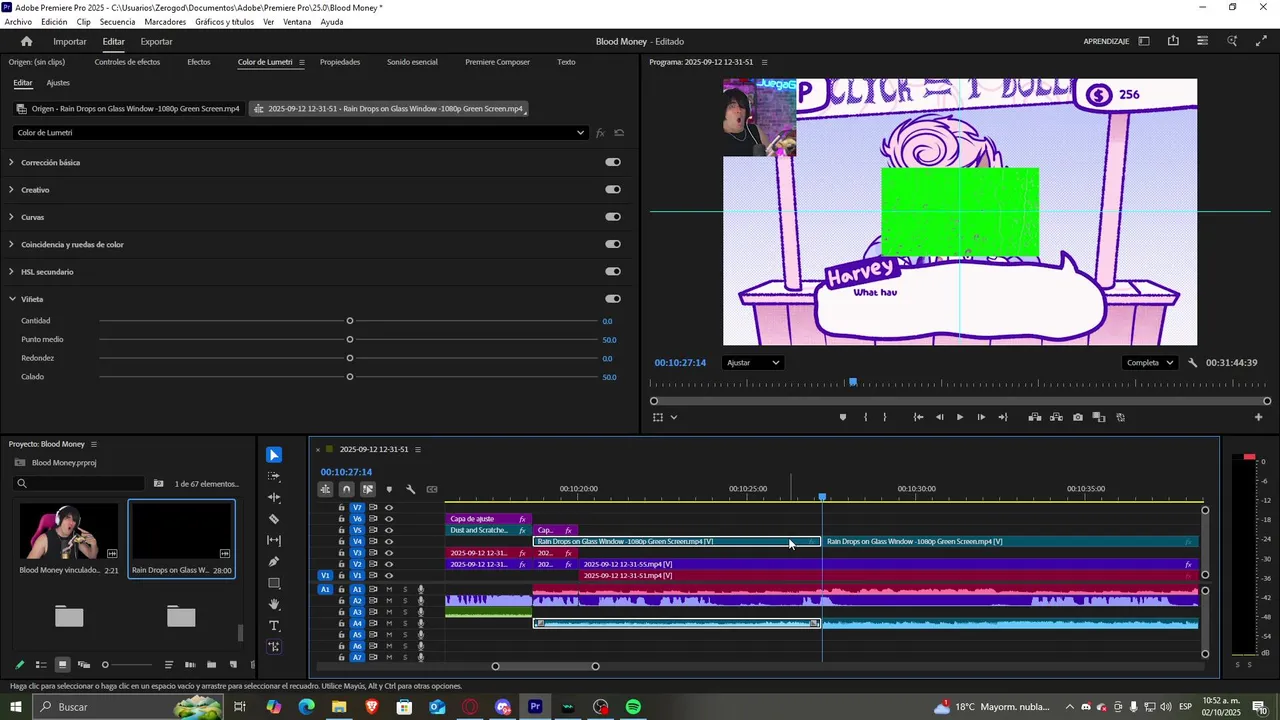Toggle V4 track eye visibility
Image resolution: width=1280 pixels, height=720 pixels.
coord(389,542)
